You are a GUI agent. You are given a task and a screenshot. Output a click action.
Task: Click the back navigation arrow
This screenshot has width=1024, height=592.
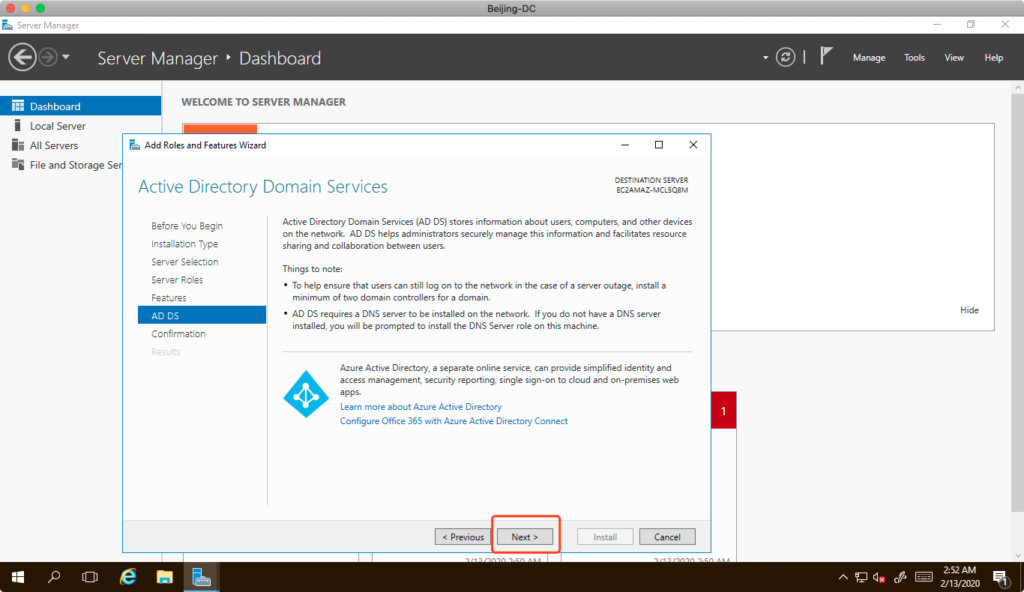[22, 57]
